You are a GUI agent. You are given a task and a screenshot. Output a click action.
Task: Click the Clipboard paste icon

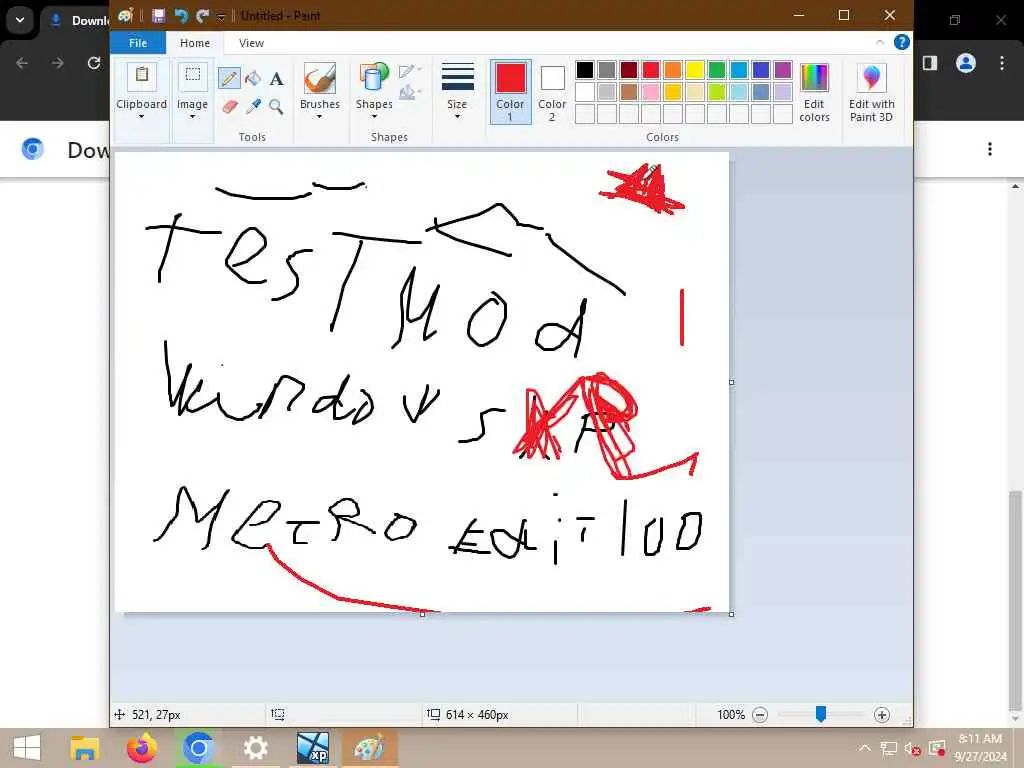point(142,77)
